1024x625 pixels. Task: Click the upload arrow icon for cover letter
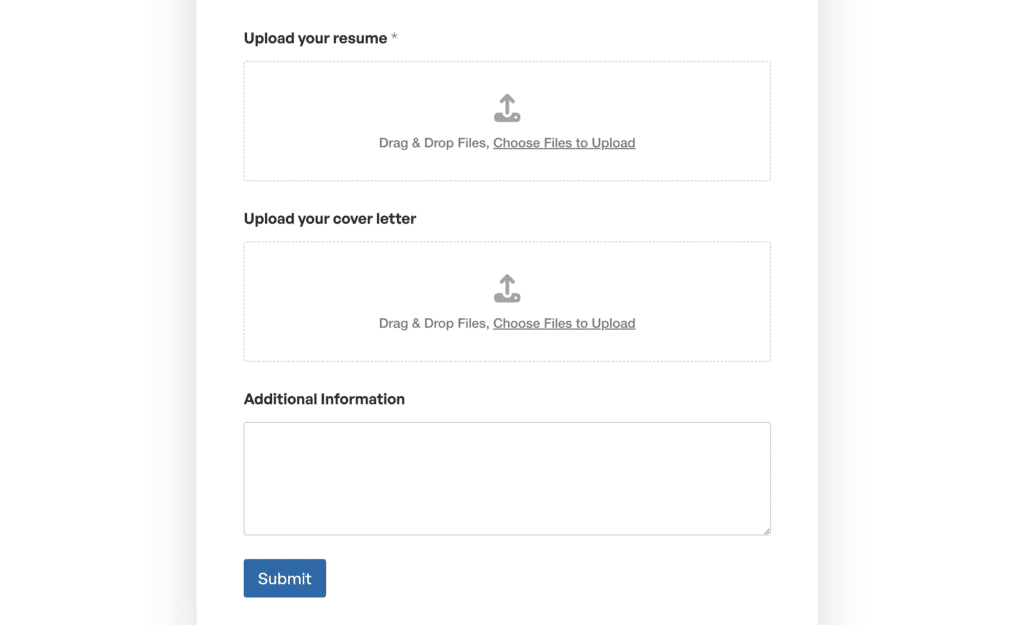point(507,288)
